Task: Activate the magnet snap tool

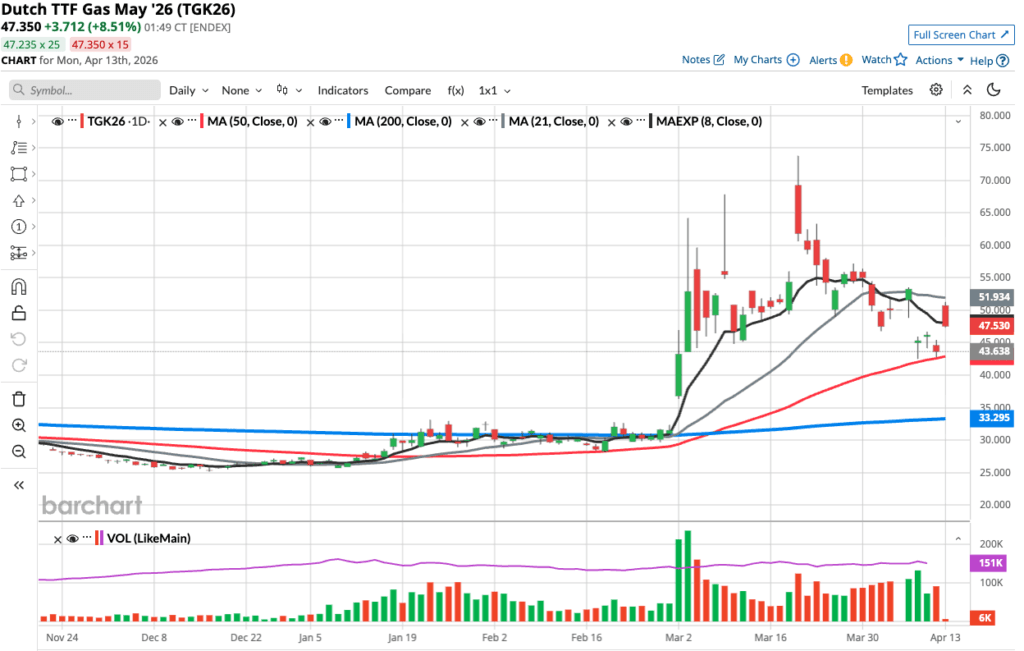Action: tap(18, 287)
